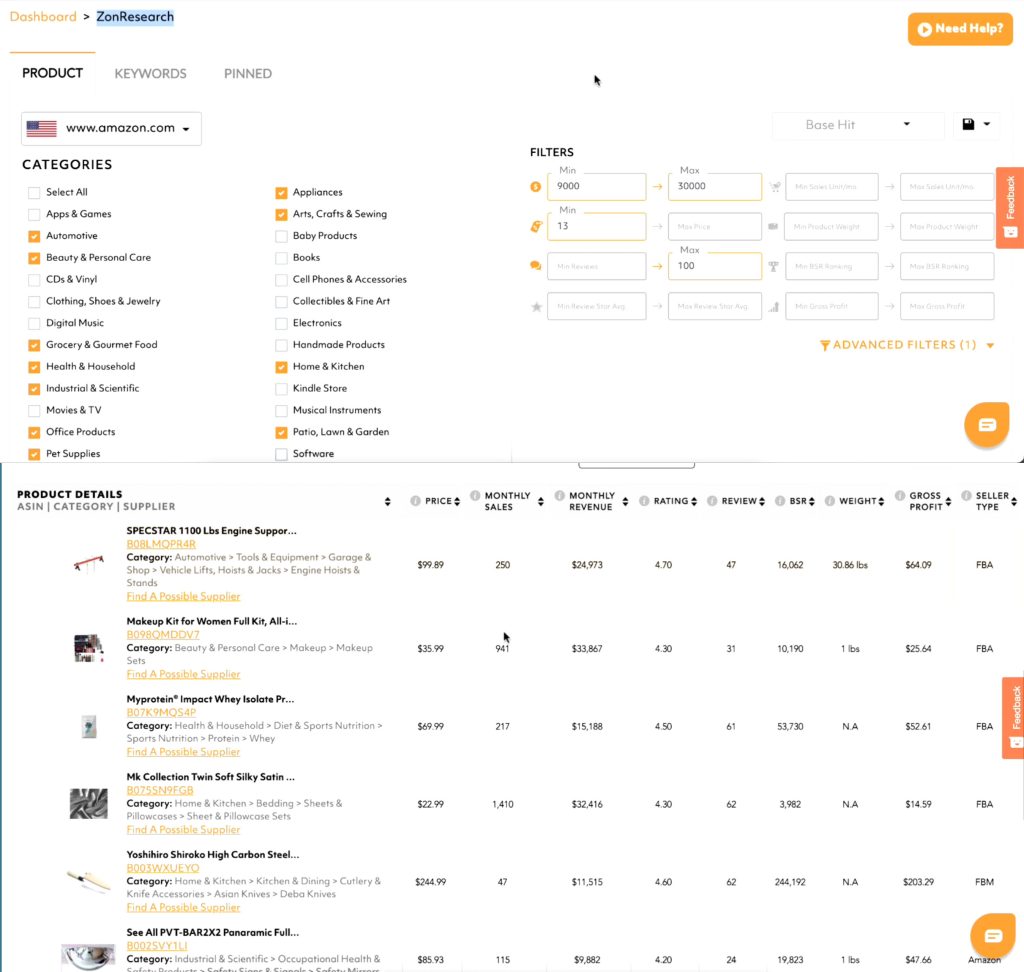This screenshot has width=1024, height=972.
Task: Sort results using PRODUCT DETAILS sort arrows
Action: click(x=388, y=502)
